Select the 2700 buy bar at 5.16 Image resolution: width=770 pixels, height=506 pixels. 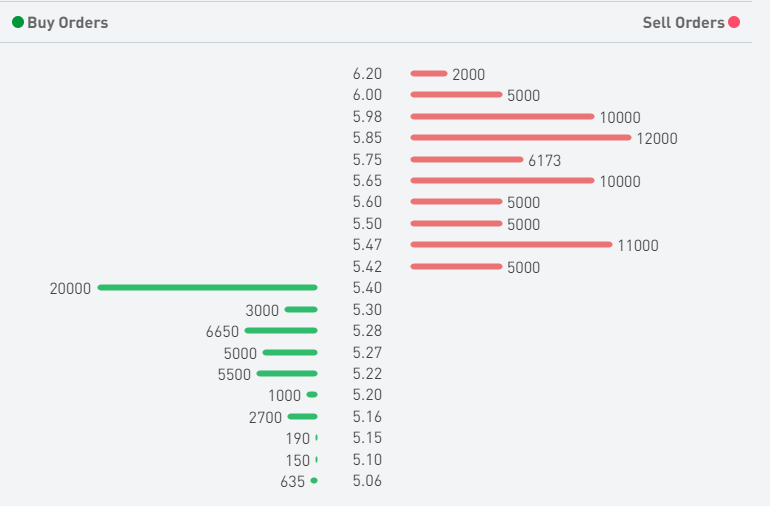point(302,417)
